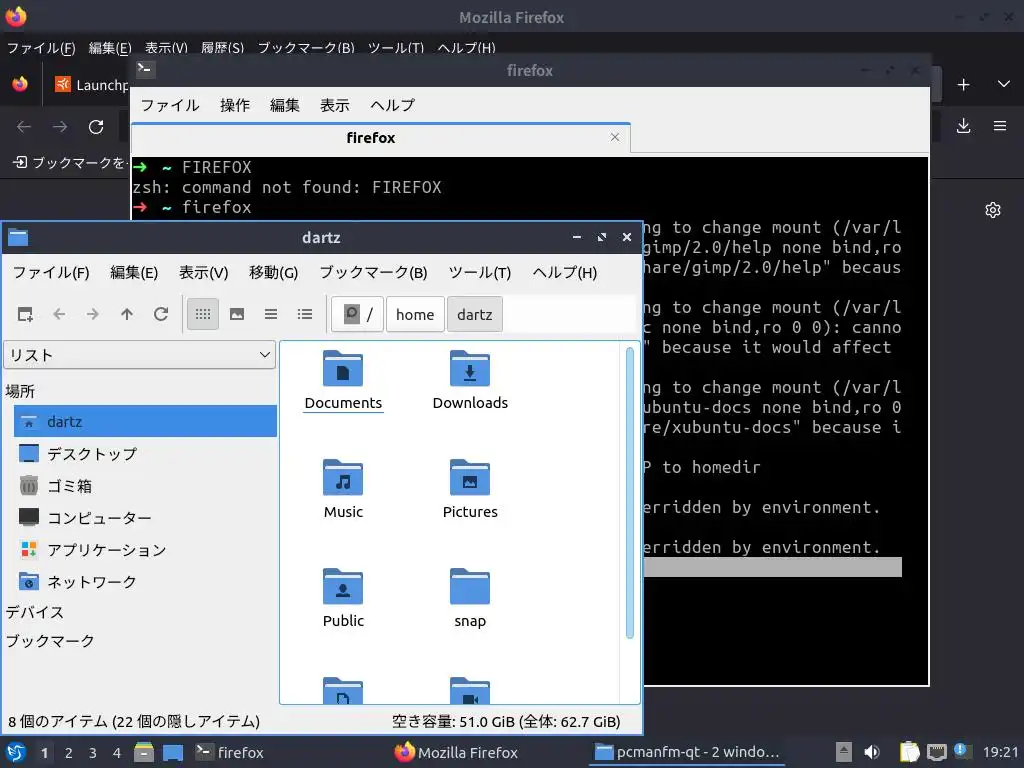Reload the dartz folder view
This screenshot has height=768, width=1024.
click(x=161, y=314)
